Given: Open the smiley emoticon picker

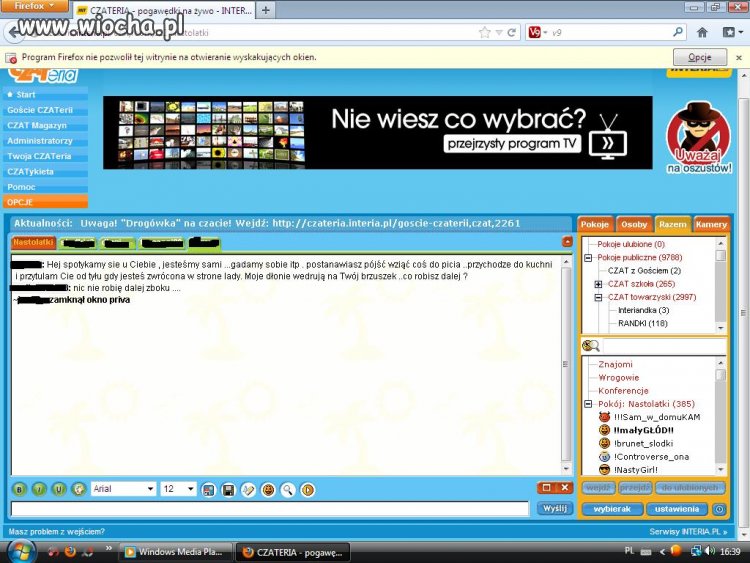Looking at the screenshot, I should pos(268,490).
